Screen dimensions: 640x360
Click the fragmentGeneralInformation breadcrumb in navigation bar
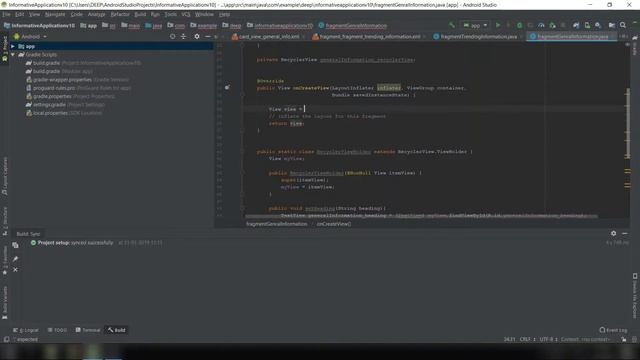click(353, 25)
